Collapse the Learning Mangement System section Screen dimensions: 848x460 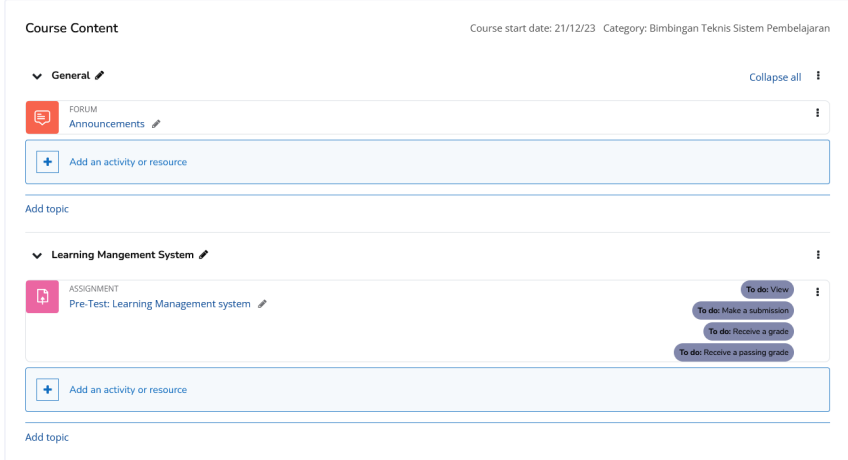(37, 256)
